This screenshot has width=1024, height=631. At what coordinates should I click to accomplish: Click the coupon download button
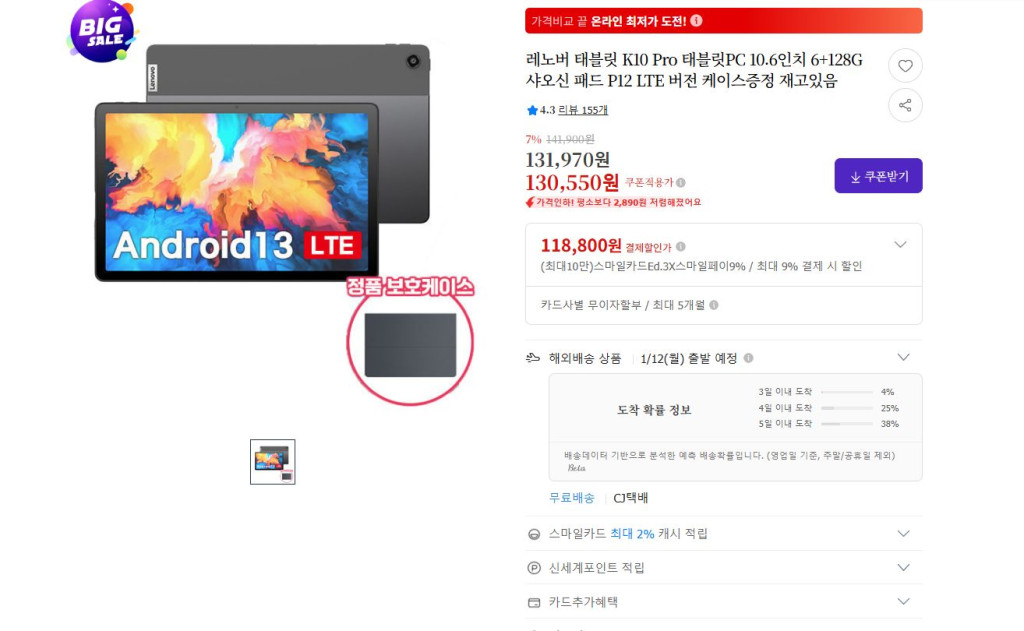(x=878, y=176)
